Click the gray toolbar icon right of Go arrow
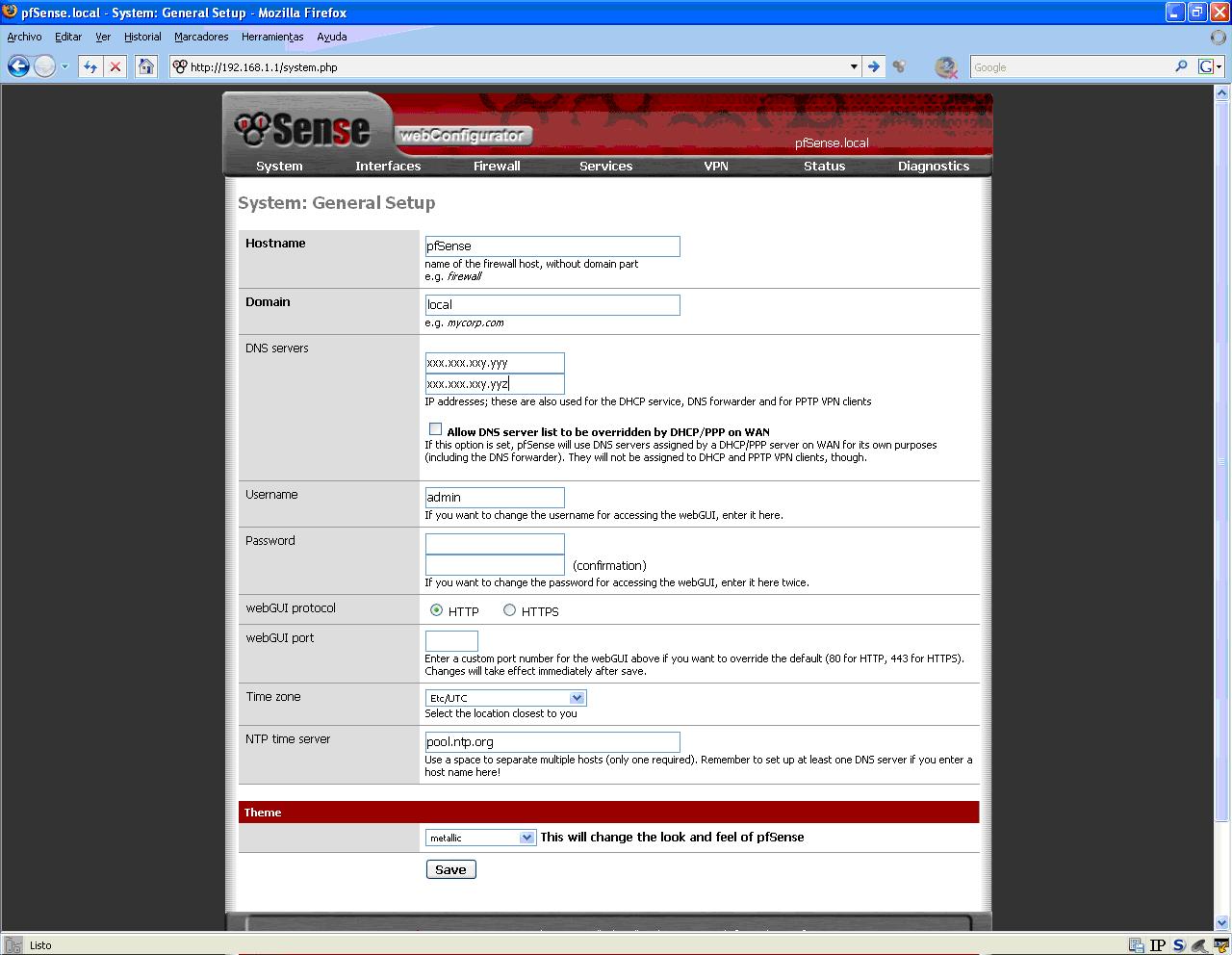Viewport: 1232px width, 955px height. [899, 66]
